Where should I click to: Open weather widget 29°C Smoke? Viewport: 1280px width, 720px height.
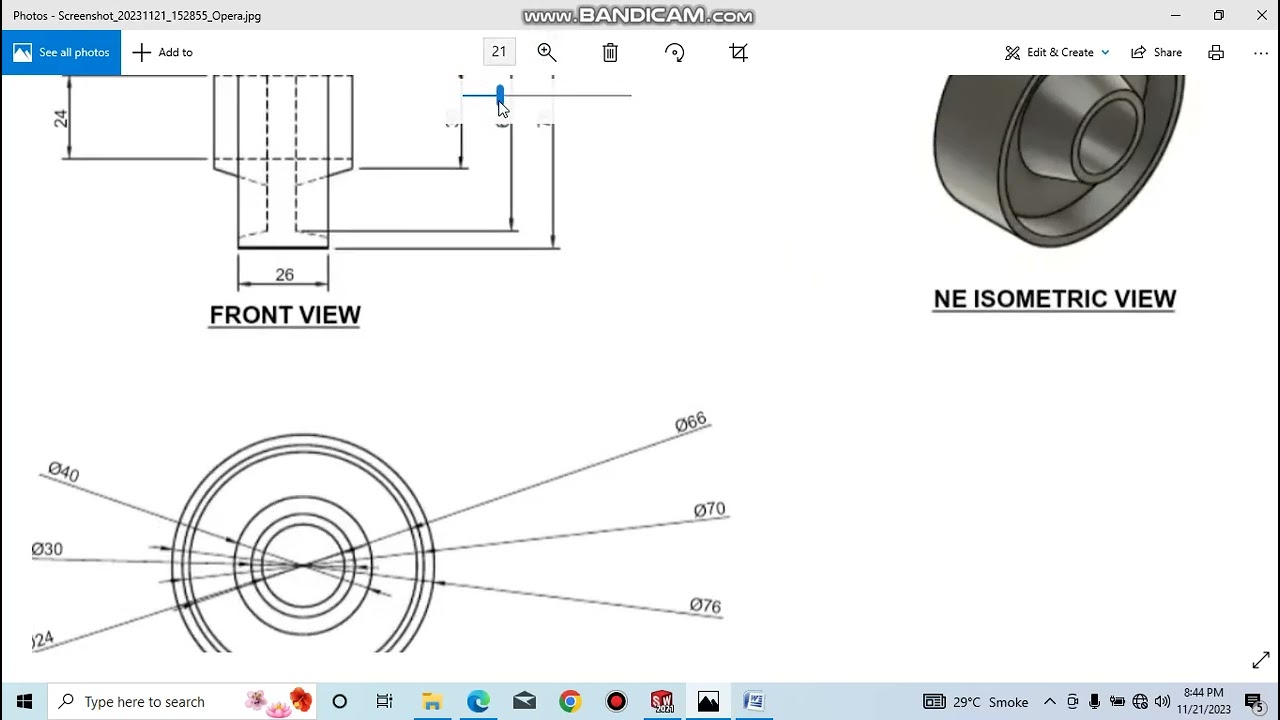tap(975, 701)
